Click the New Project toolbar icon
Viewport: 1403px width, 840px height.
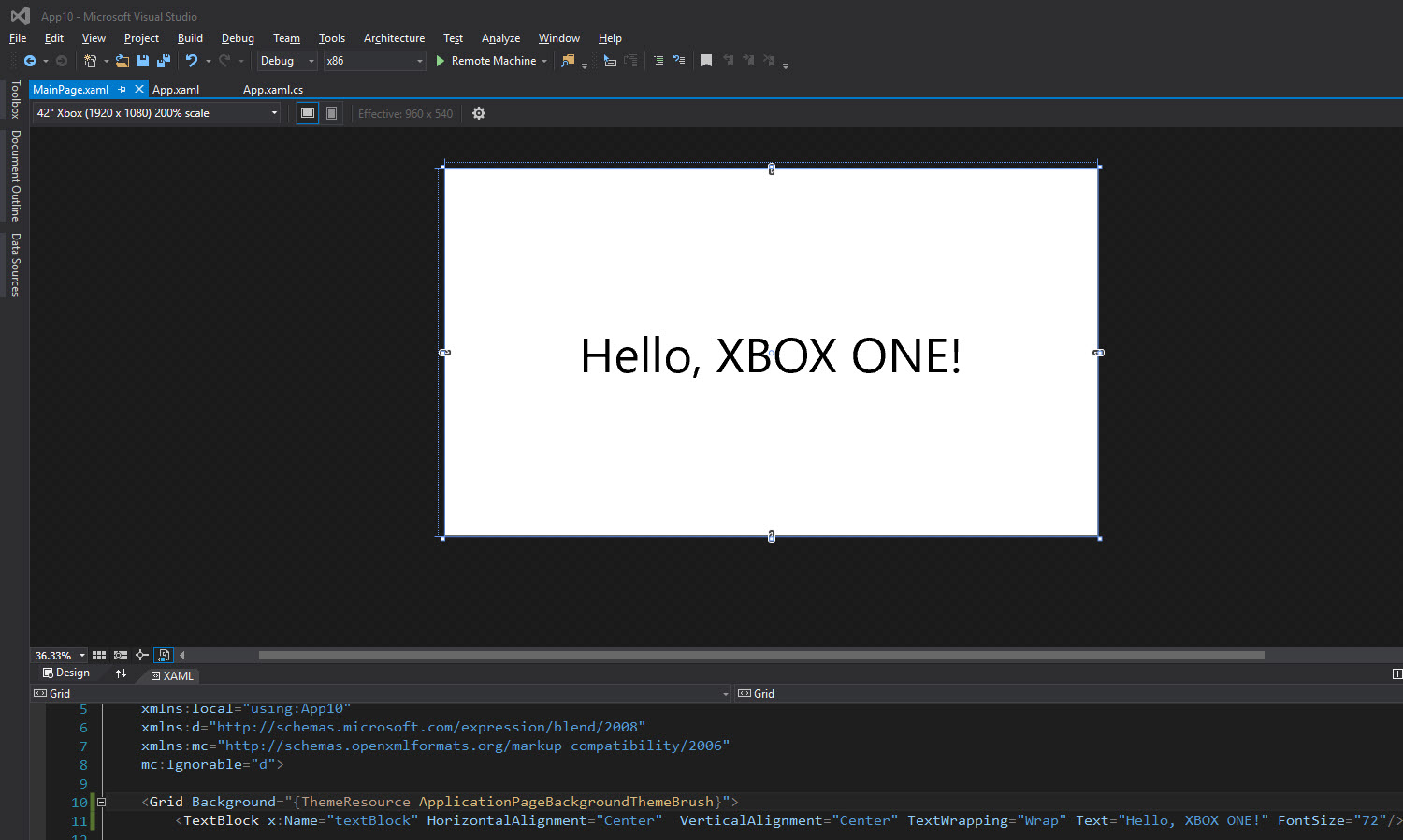click(x=90, y=61)
